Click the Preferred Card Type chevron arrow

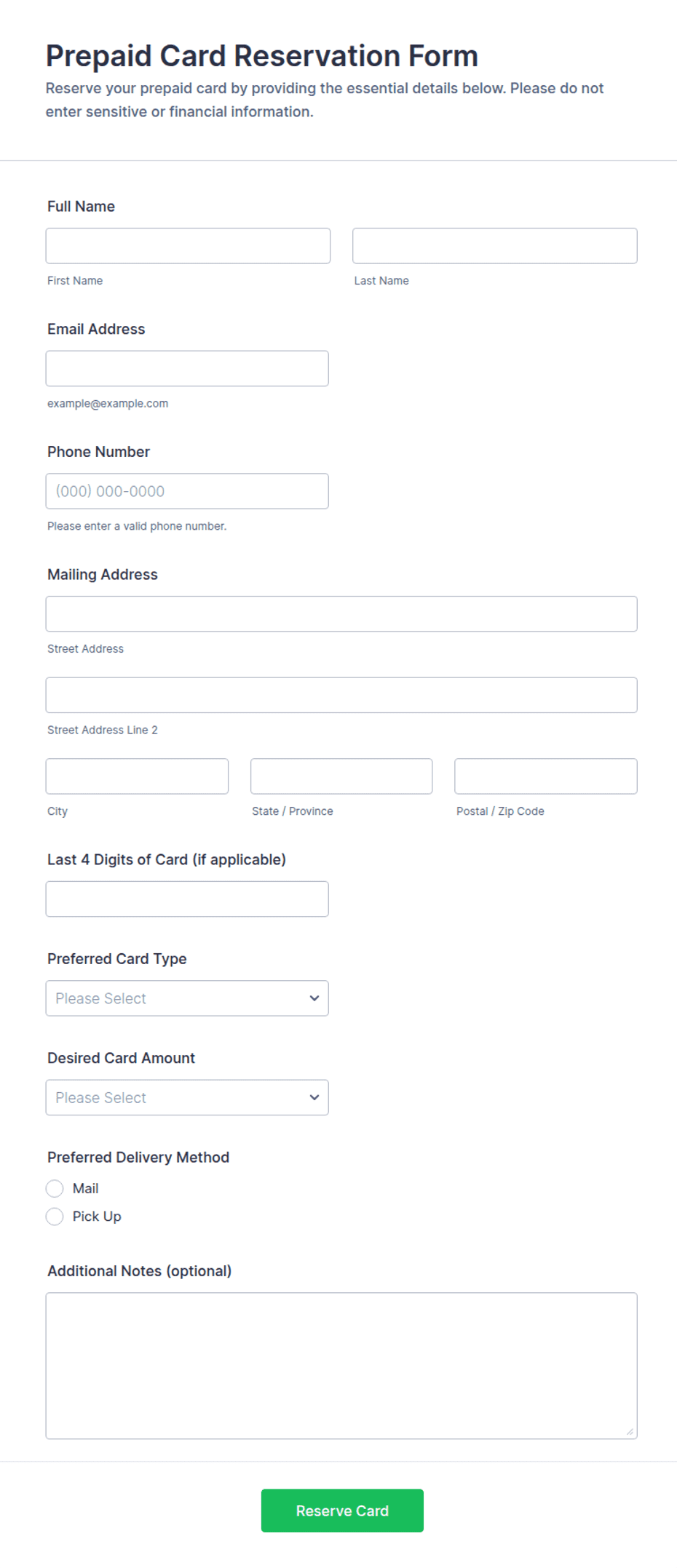(314, 998)
